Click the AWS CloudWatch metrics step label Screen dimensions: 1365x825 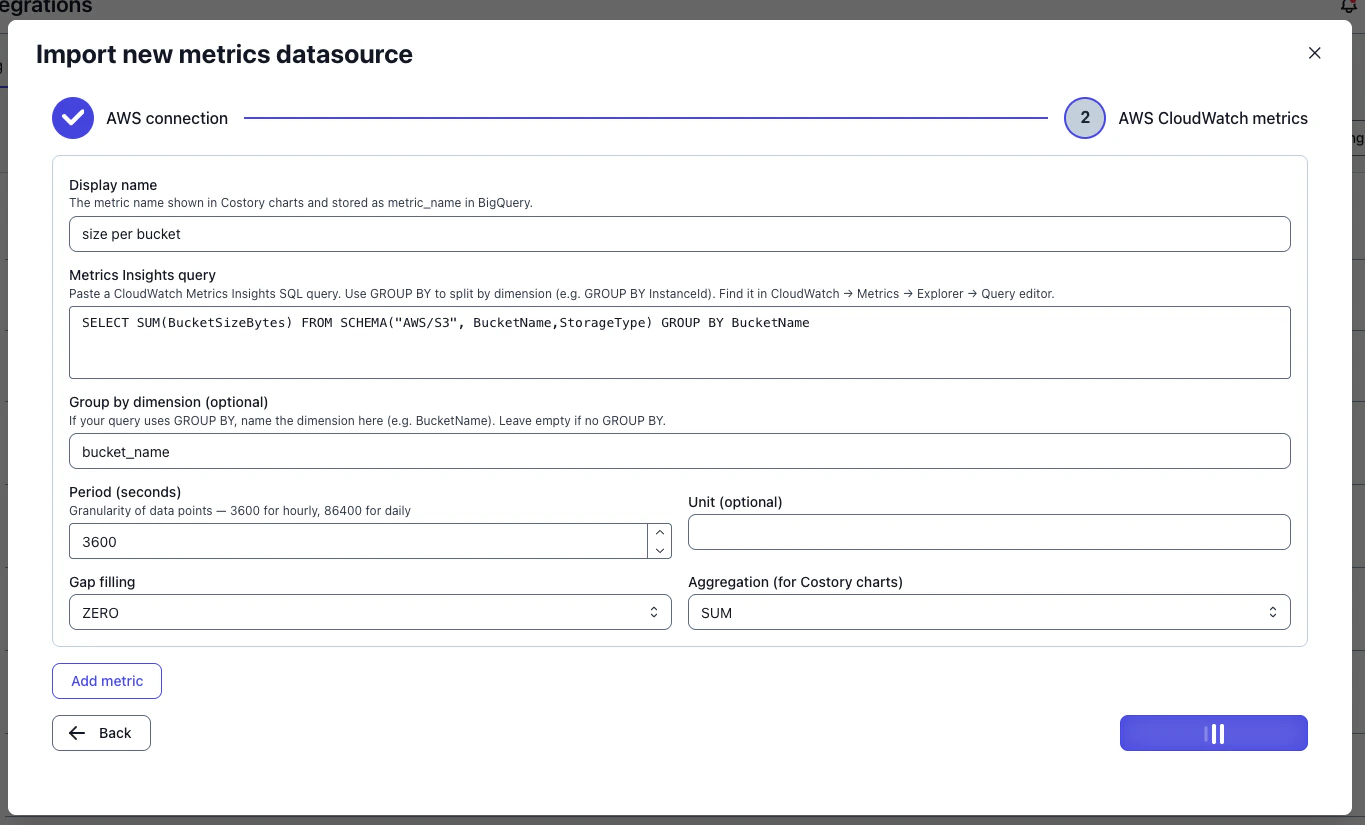[1213, 118]
